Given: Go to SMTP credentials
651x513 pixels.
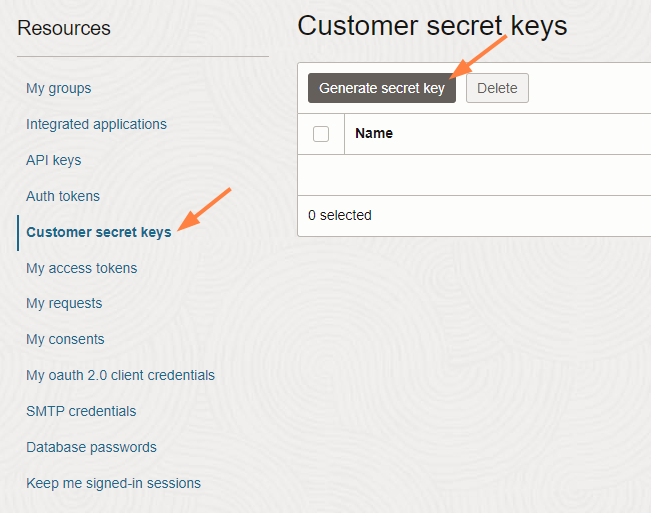Looking at the screenshot, I should [81, 411].
